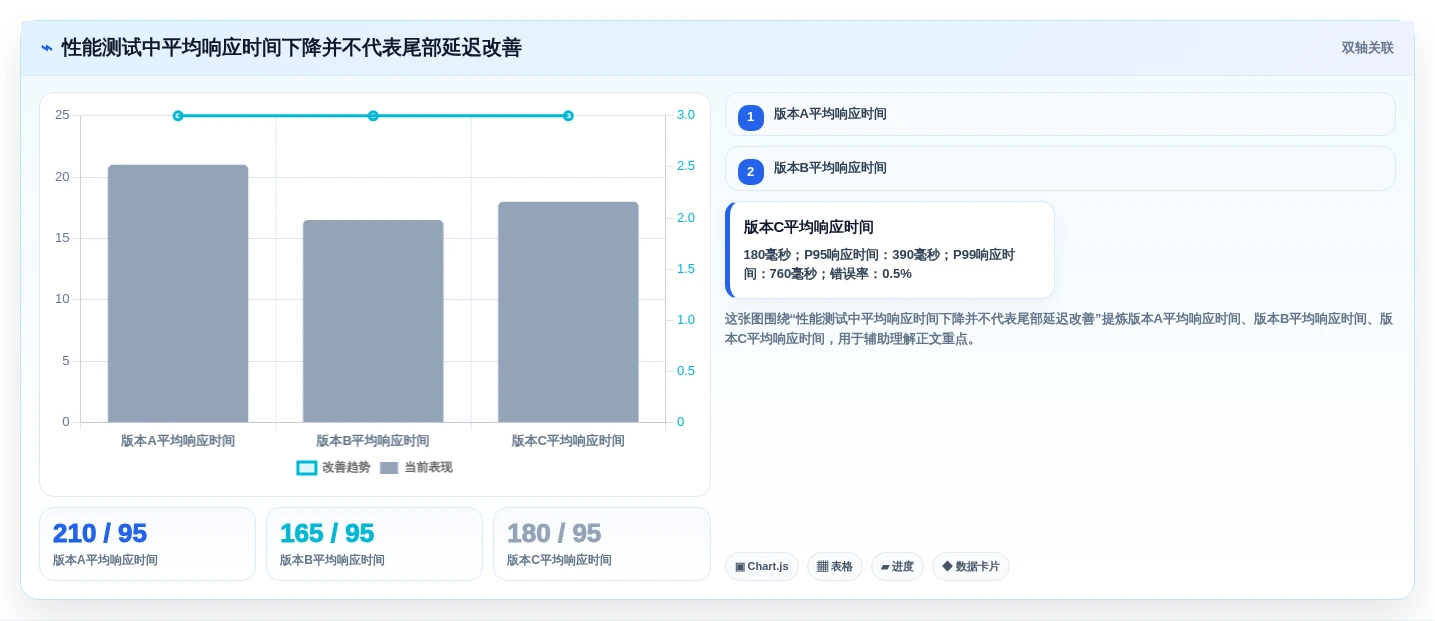This screenshot has width=1435, height=621.
Task: Select the 版本C平均响应时间 bar
Action: 568,312
